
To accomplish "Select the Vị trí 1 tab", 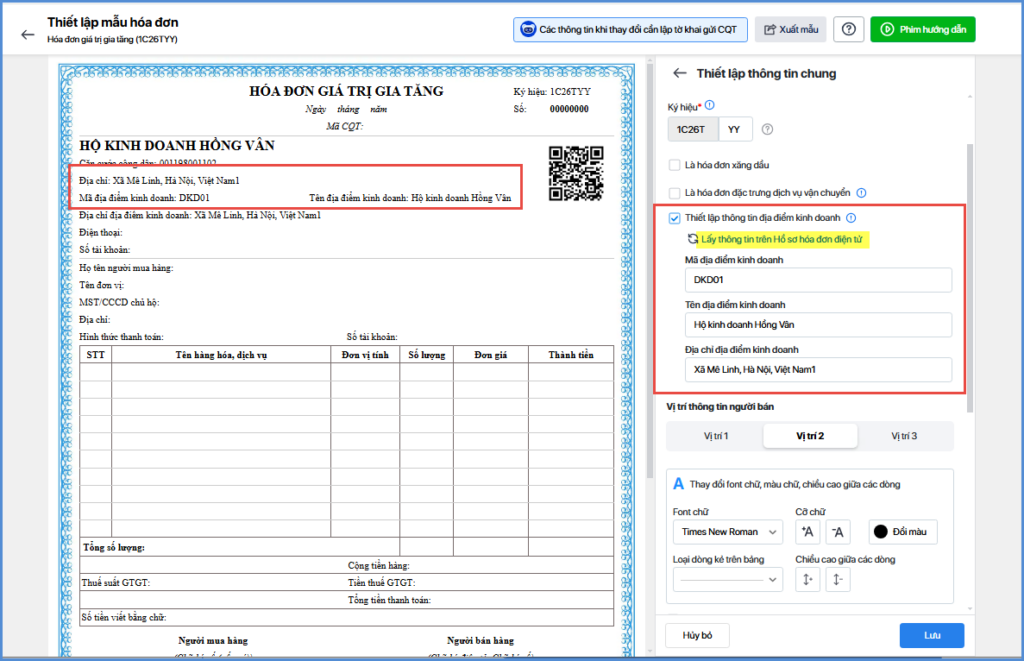I will click(x=716, y=436).
